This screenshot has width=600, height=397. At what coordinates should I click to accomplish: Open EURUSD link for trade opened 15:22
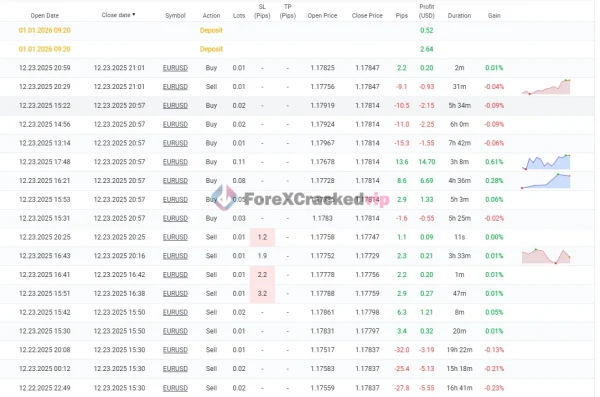[x=175, y=106]
